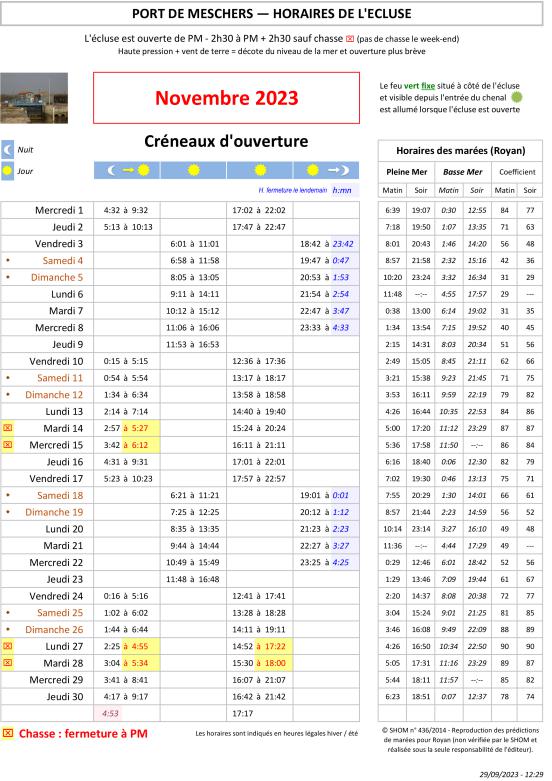This screenshot has height=781, width=552.
Task: Click the underlined green word 'fixe'
Action: pyautogui.click(x=428, y=86)
